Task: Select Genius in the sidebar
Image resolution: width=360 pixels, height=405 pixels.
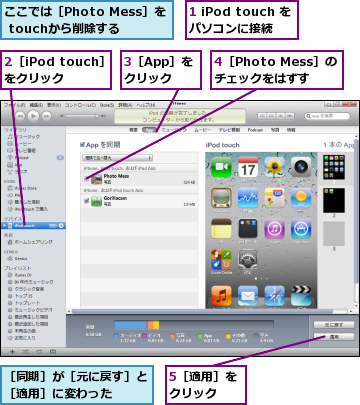Action: [17, 258]
